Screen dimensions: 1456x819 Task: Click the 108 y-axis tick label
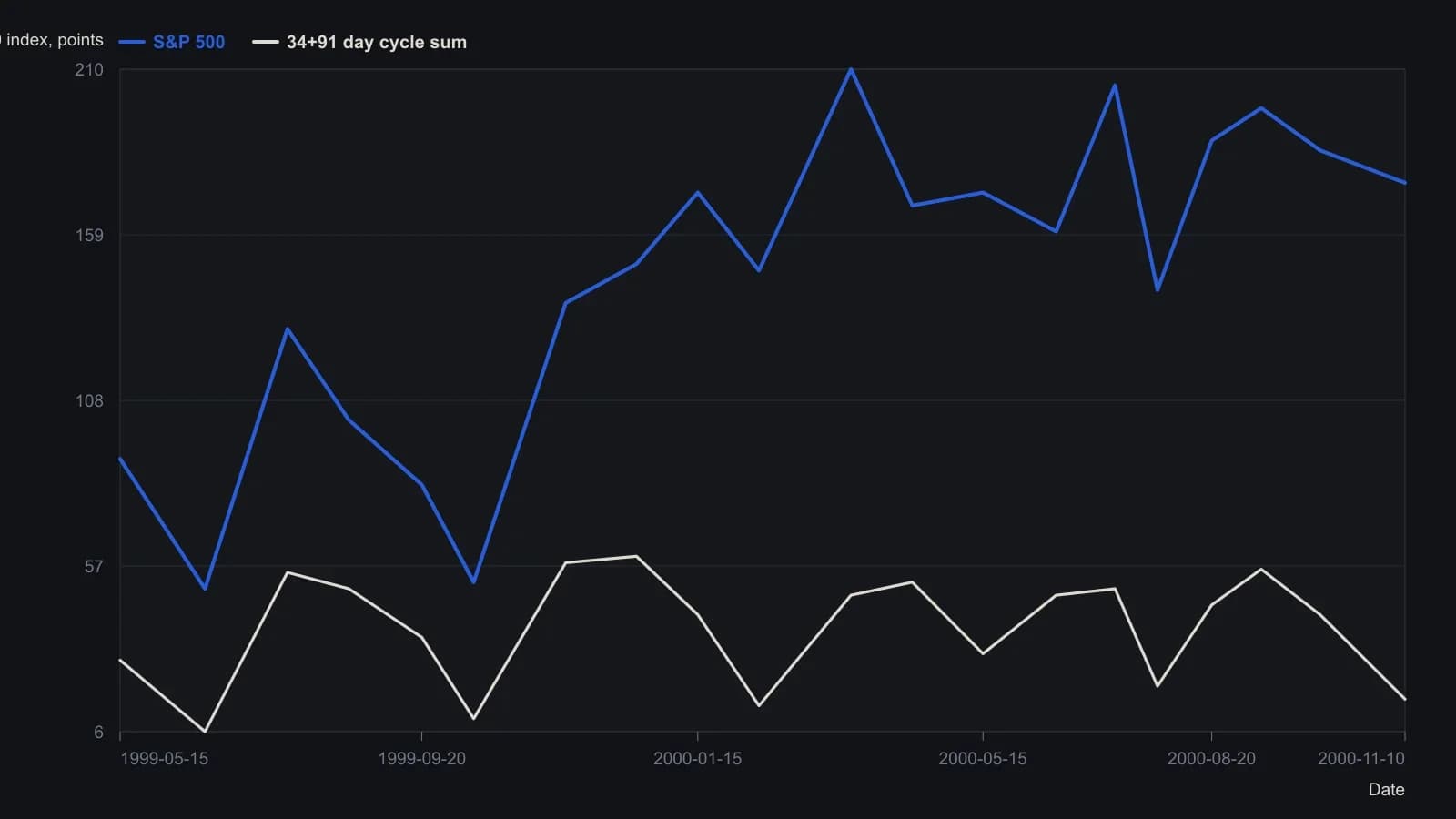point(89,401)
